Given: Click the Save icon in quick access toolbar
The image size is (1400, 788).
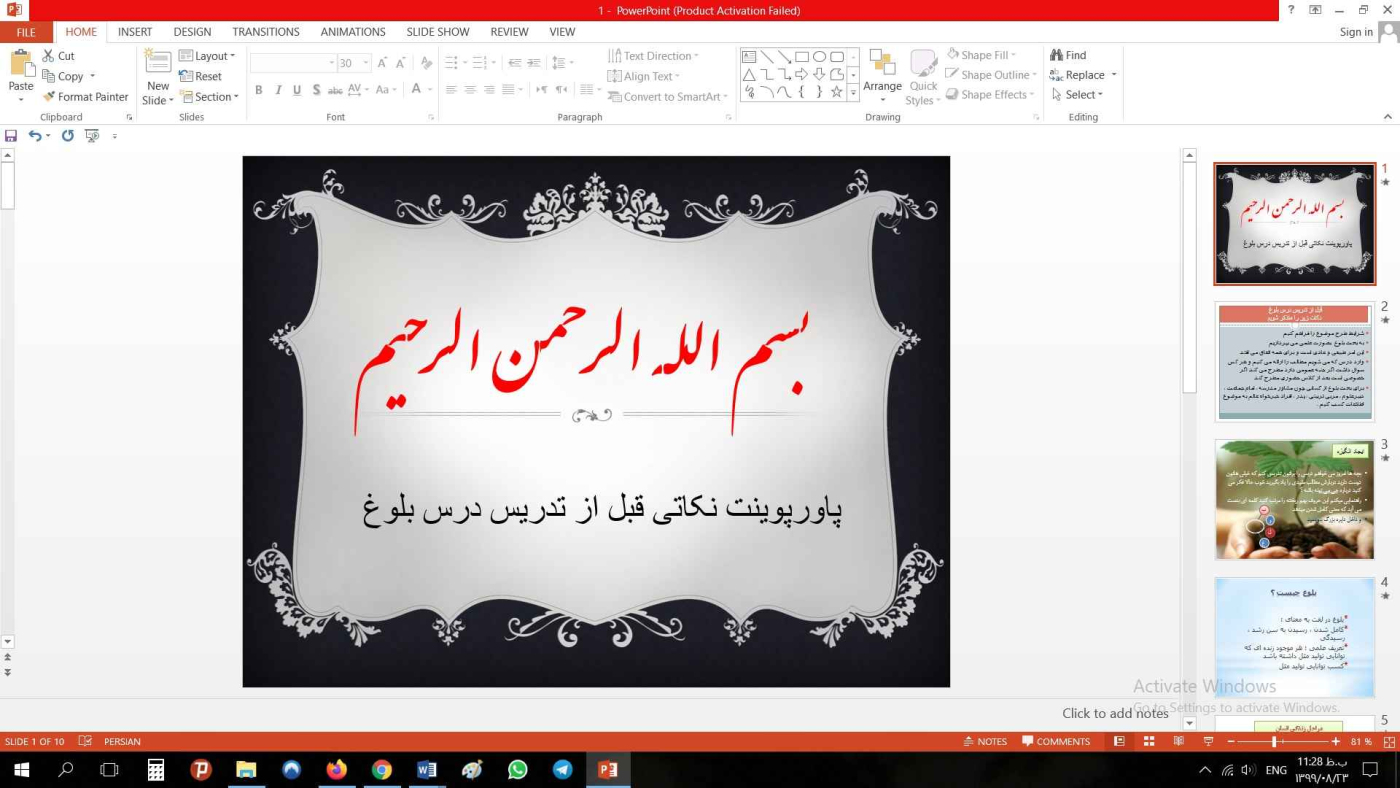Looking at the screenshot, I should point(11,136).
